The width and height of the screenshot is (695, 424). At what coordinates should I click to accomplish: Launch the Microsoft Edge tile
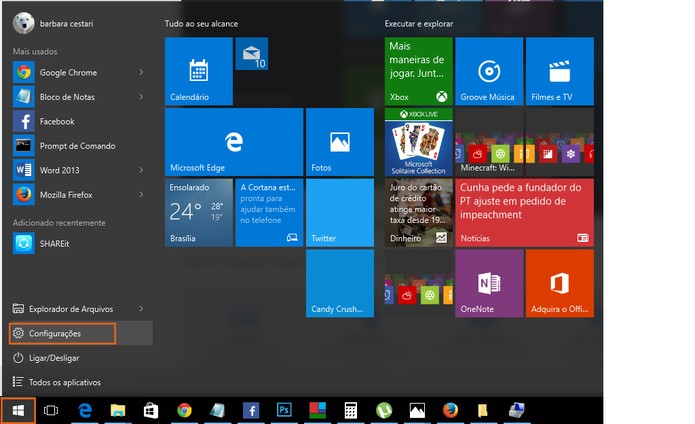pos(234,142)
